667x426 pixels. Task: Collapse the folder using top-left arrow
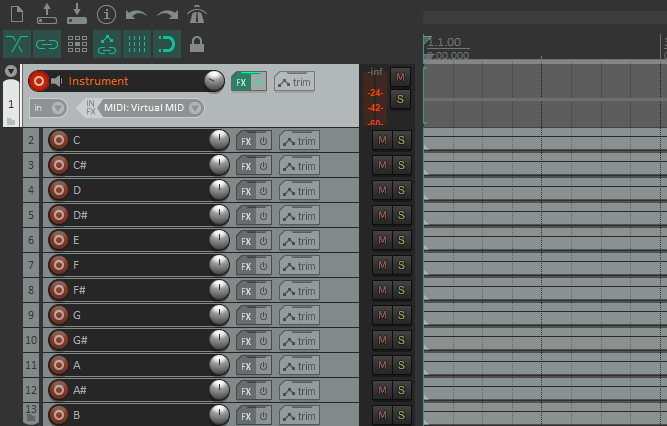pyautogui.click(x=11, y=72)
